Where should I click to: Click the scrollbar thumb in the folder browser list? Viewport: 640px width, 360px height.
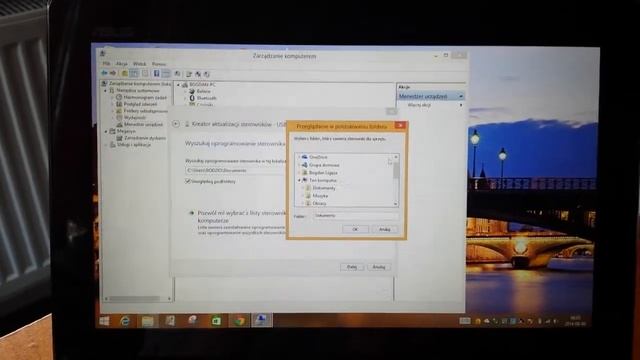pyautogui.click(x=396, y=170)
